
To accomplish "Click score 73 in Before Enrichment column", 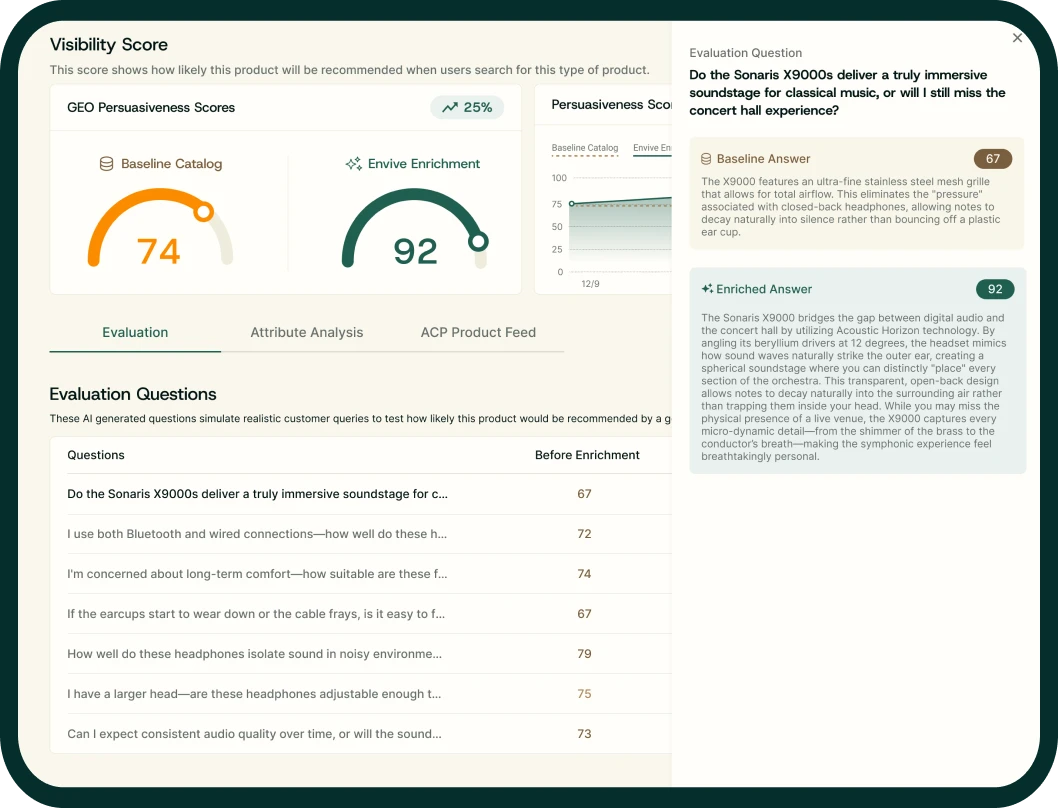I will tap(584, 734).
